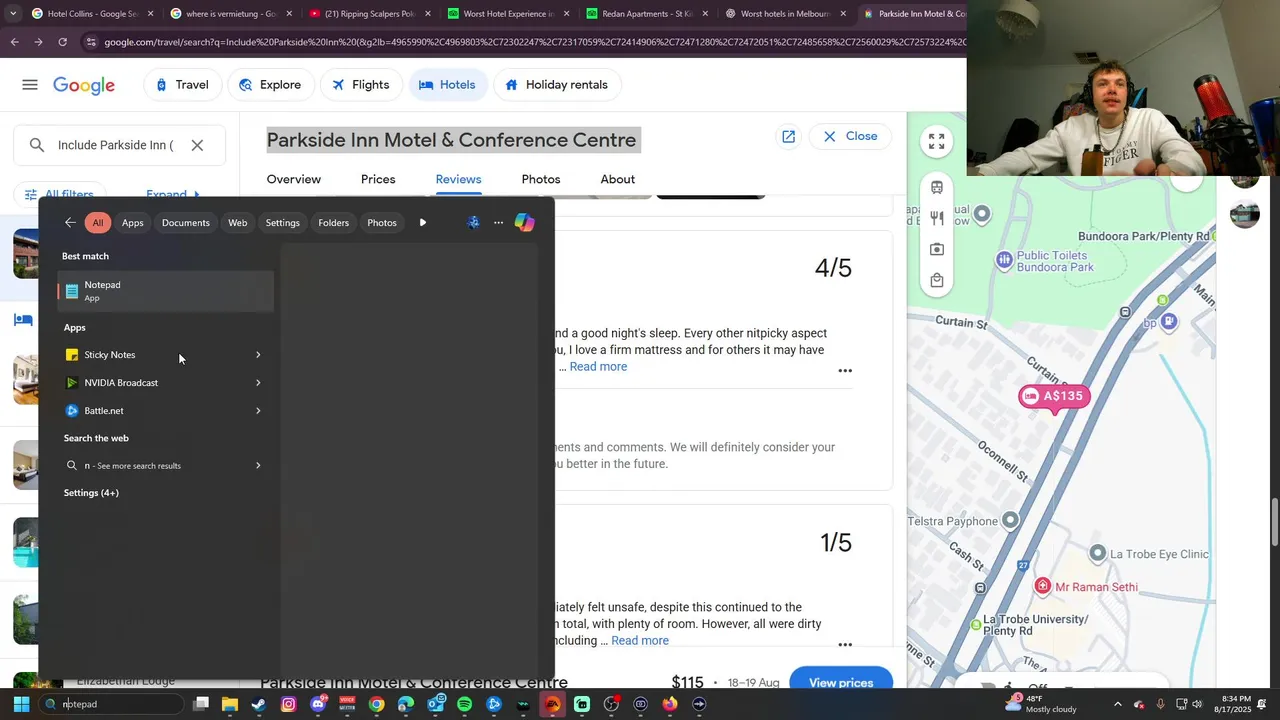Viewport: 1280px width, 720px height.
Task: Filter search results by Documents
Action: (x=186, y=223)
